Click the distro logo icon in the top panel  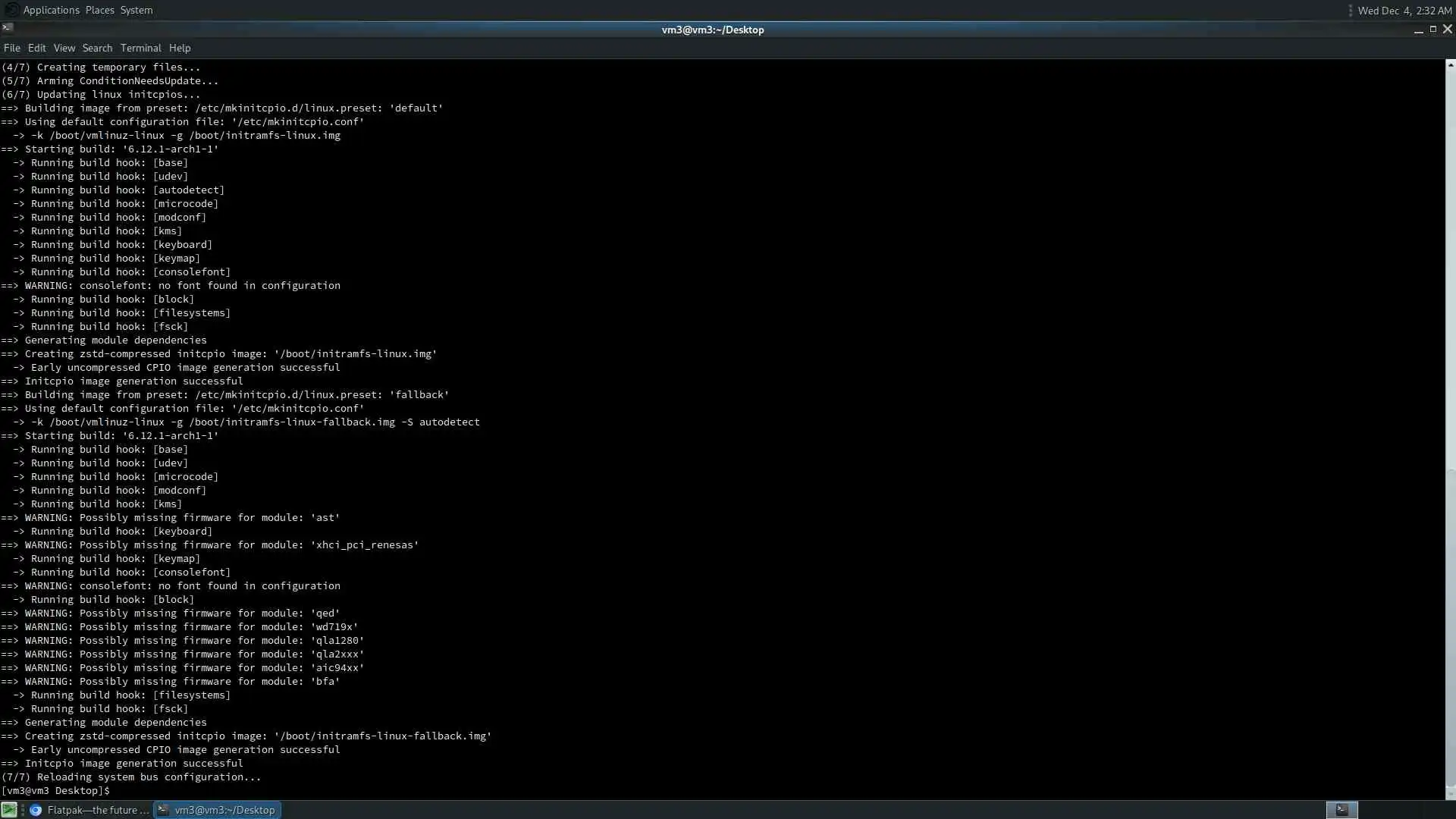tap(11, 10)
